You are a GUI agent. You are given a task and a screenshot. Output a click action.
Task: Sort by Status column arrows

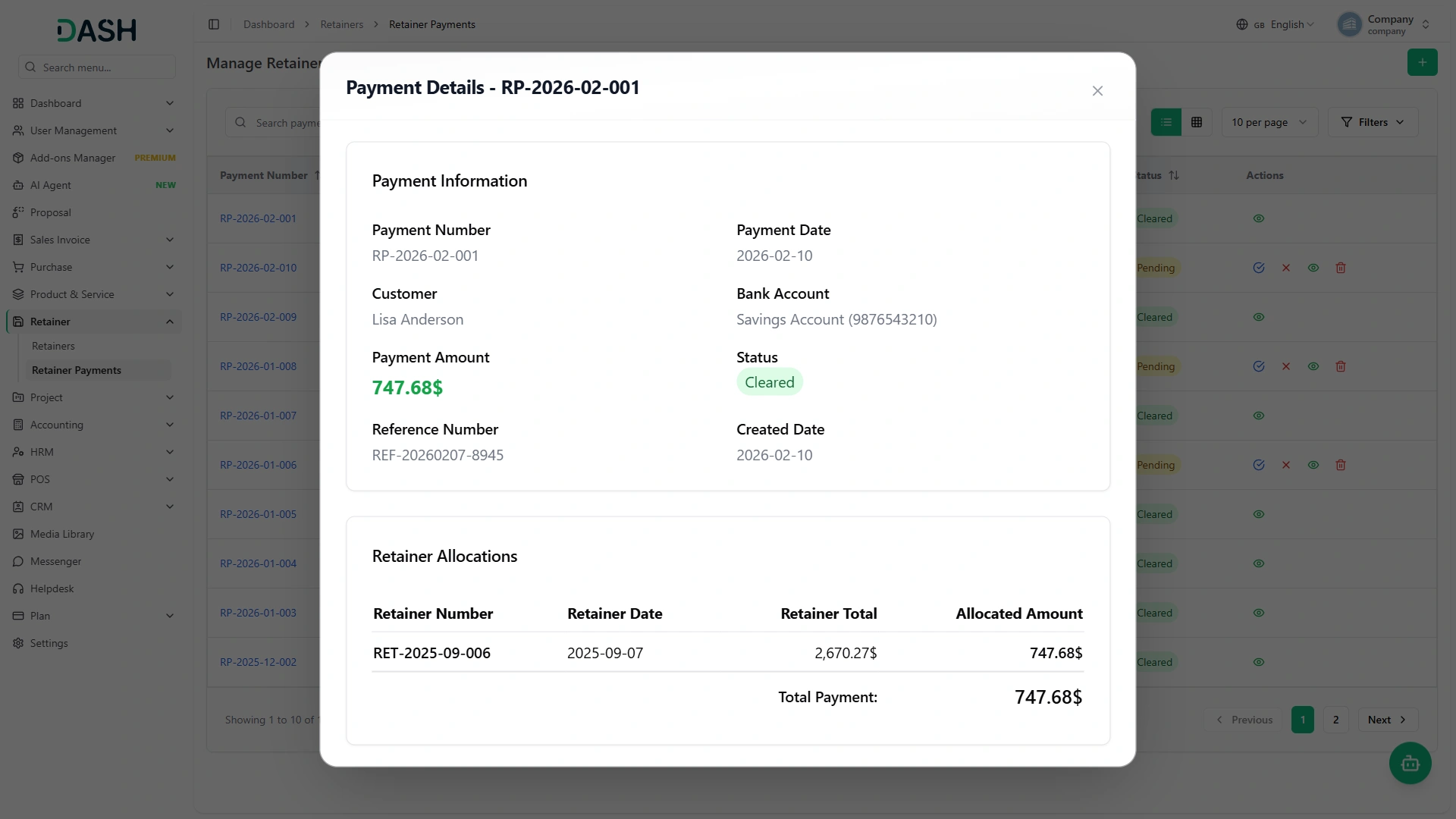1174,175
